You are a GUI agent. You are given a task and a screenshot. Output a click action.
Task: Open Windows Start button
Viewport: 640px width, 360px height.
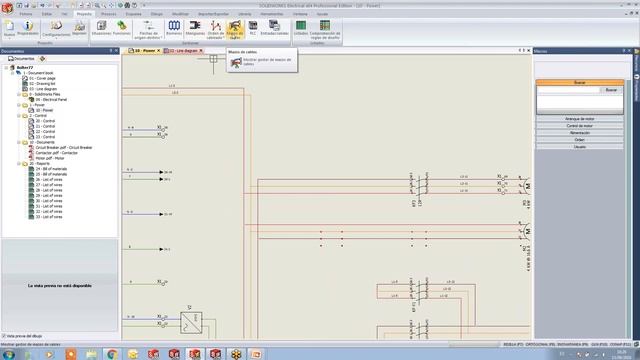pyautogui.click(x=8, y=354)
